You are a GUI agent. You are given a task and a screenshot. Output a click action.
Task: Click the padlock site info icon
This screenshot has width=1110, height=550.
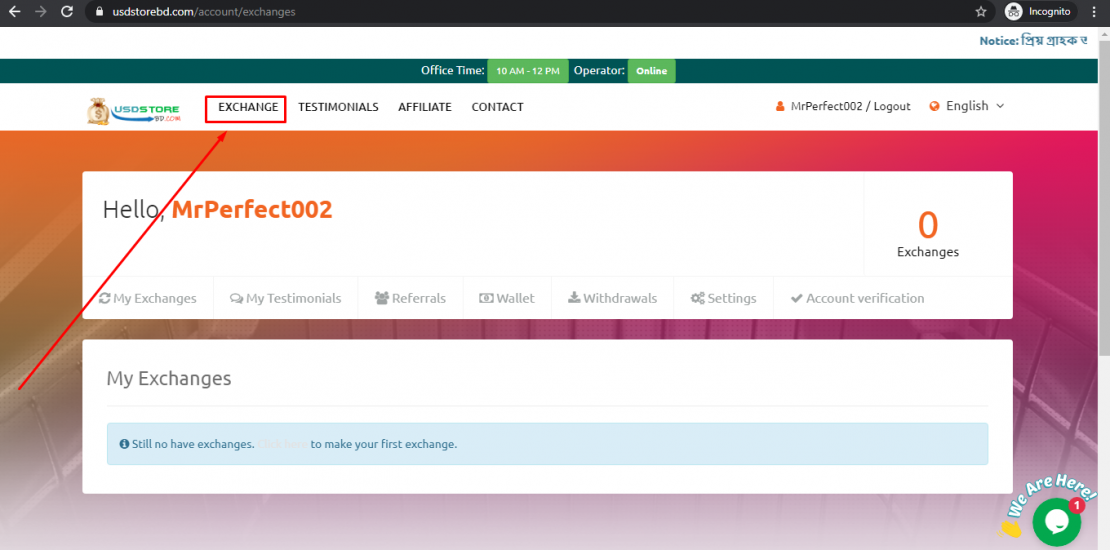point(99,12)
